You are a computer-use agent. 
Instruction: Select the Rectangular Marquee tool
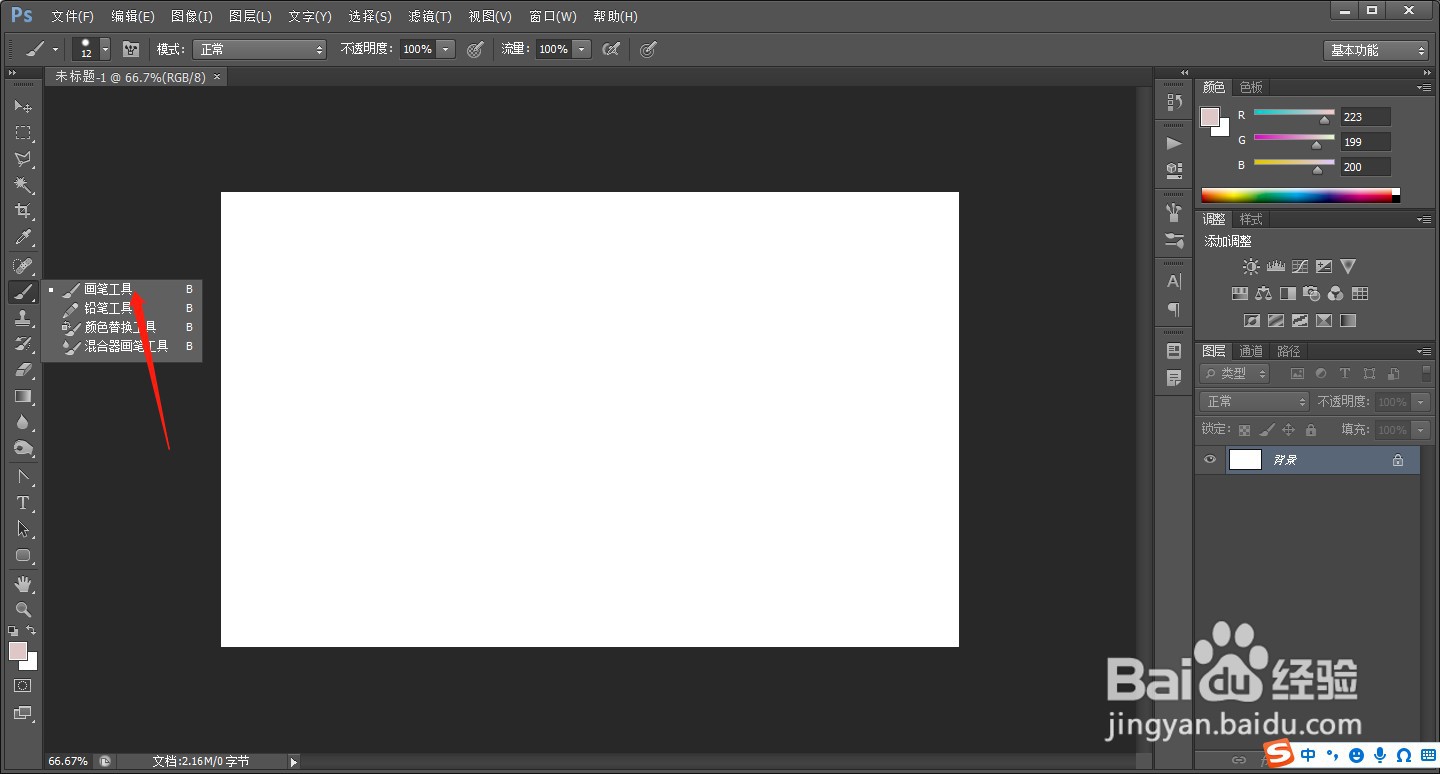(23, 133)
